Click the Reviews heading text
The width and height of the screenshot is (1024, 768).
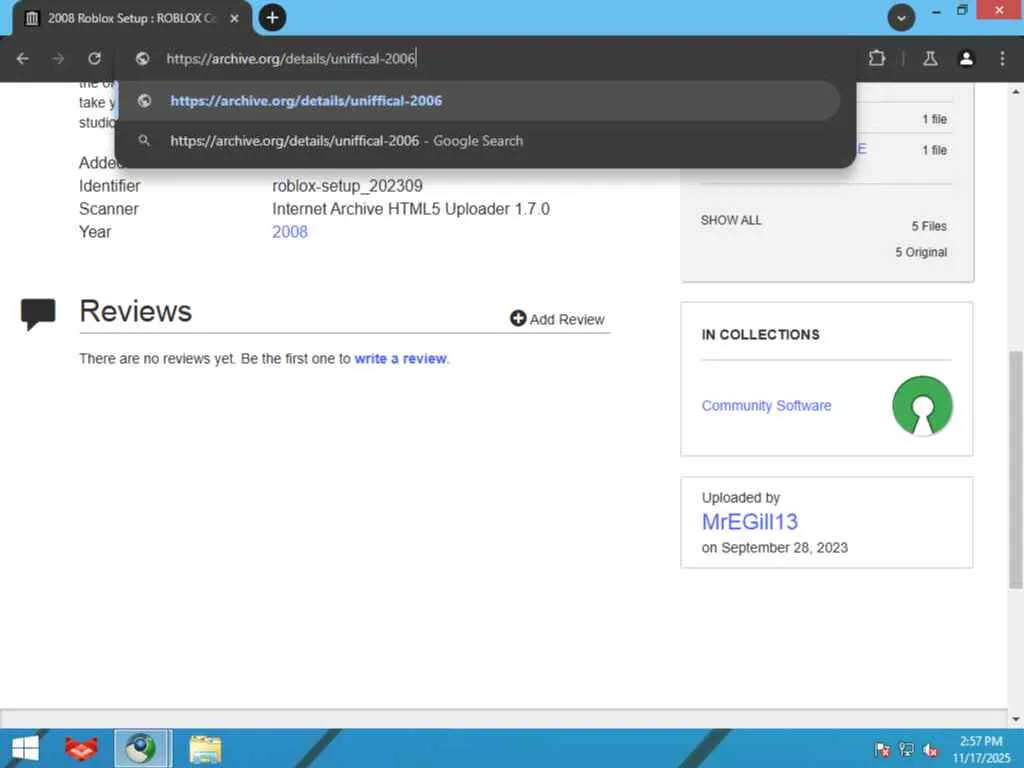136,311
